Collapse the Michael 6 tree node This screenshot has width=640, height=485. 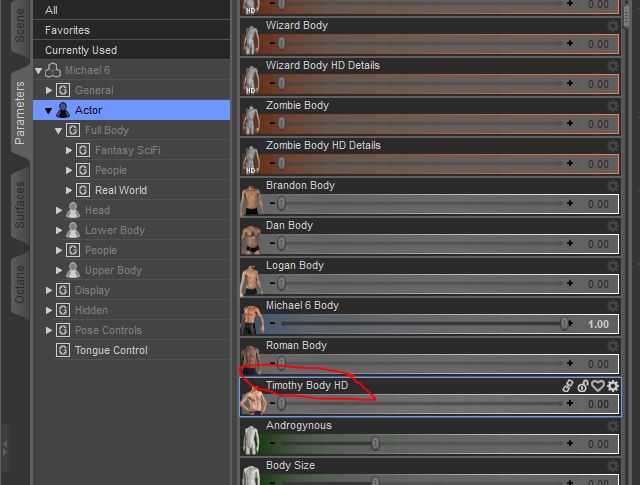38,71
